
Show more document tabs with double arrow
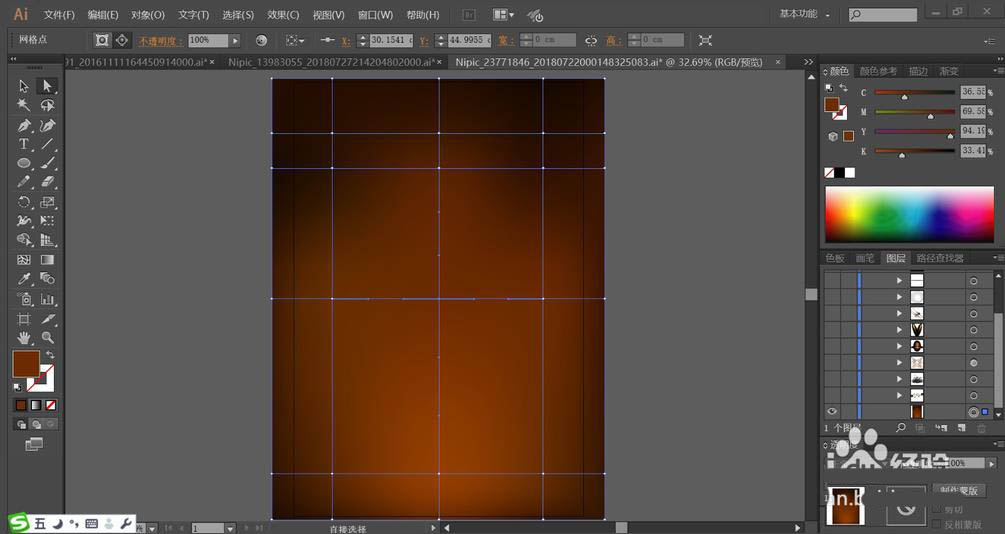pyautogui.click(x=808, y=62)
